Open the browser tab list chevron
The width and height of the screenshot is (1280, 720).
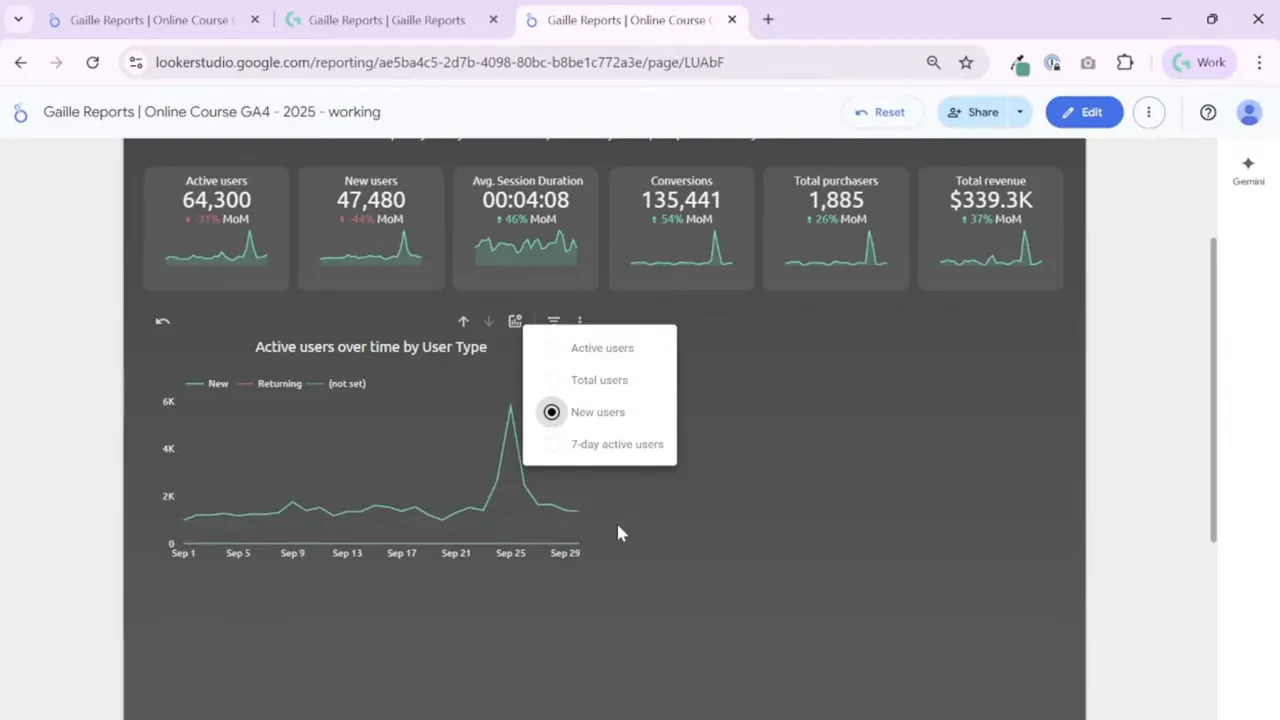coord(18,19)
